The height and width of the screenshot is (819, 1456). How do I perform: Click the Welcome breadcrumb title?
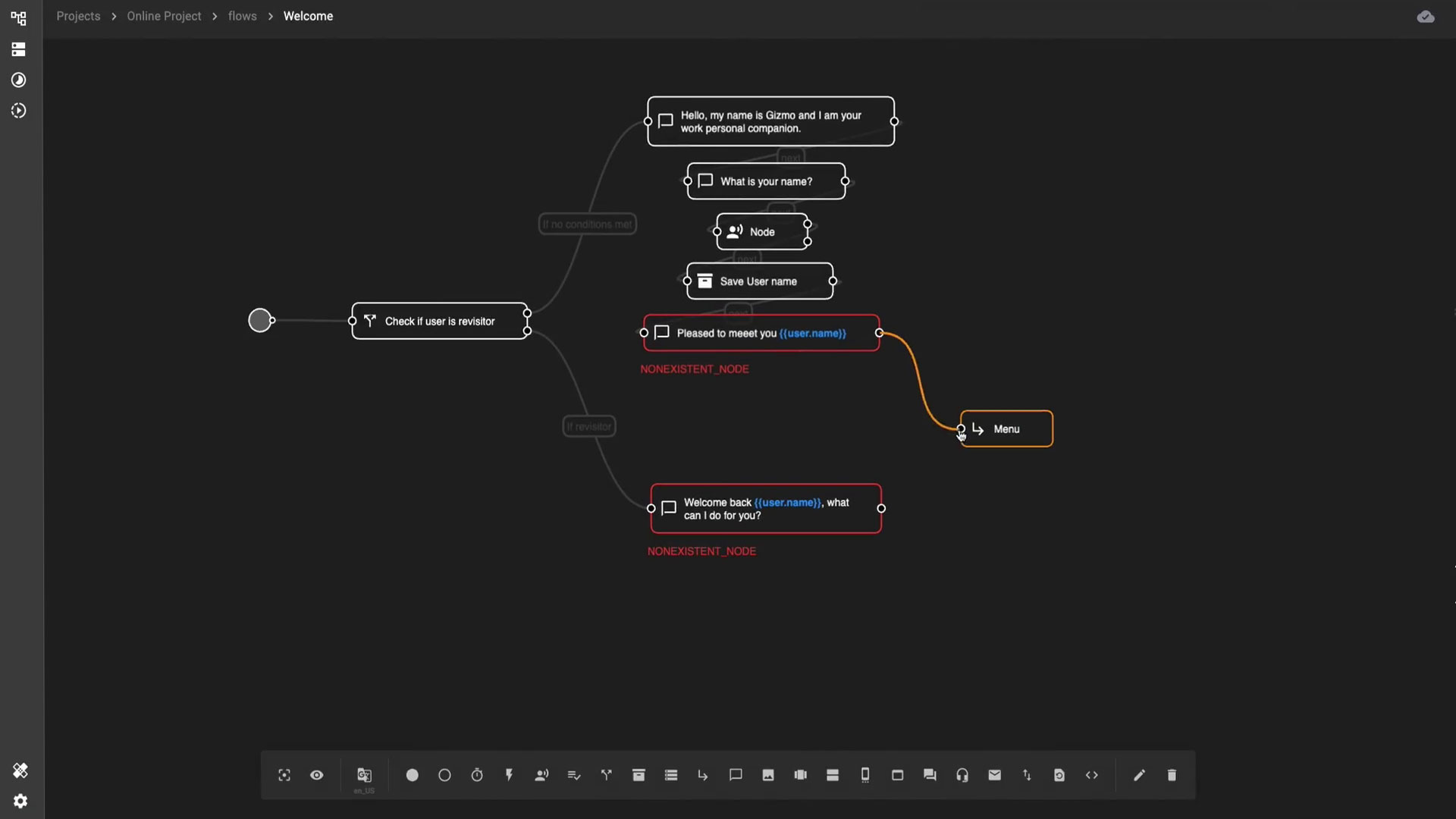pos(308,16)
